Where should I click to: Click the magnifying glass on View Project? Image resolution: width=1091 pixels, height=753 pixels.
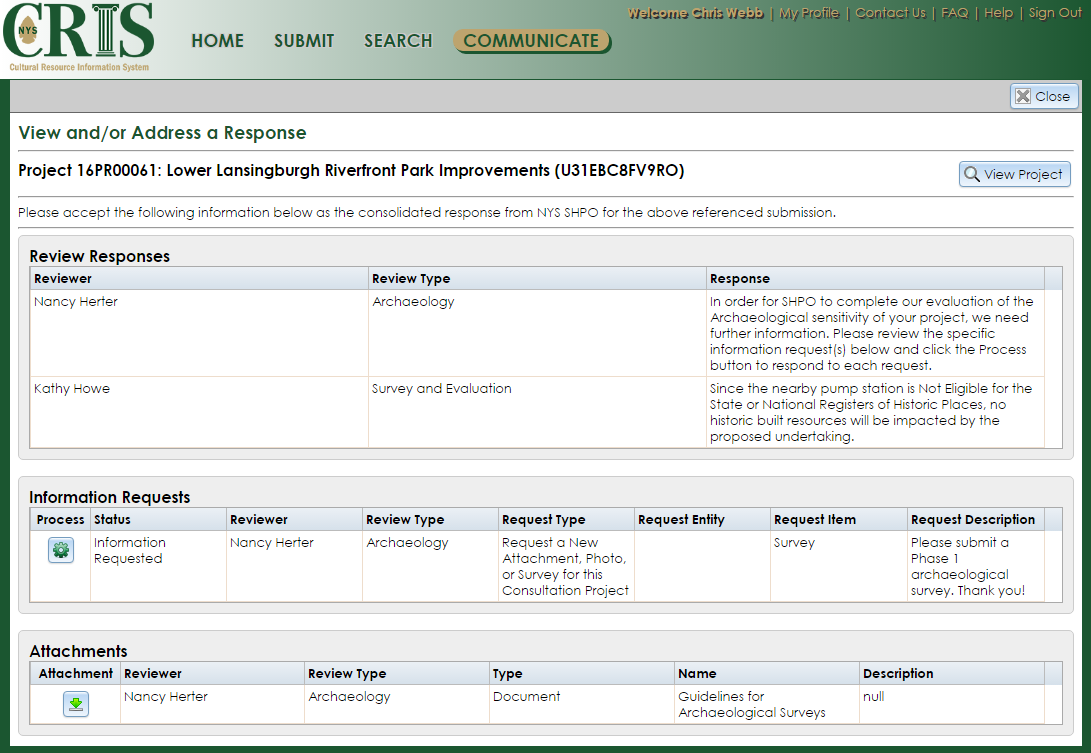click(x=971, y=173)
